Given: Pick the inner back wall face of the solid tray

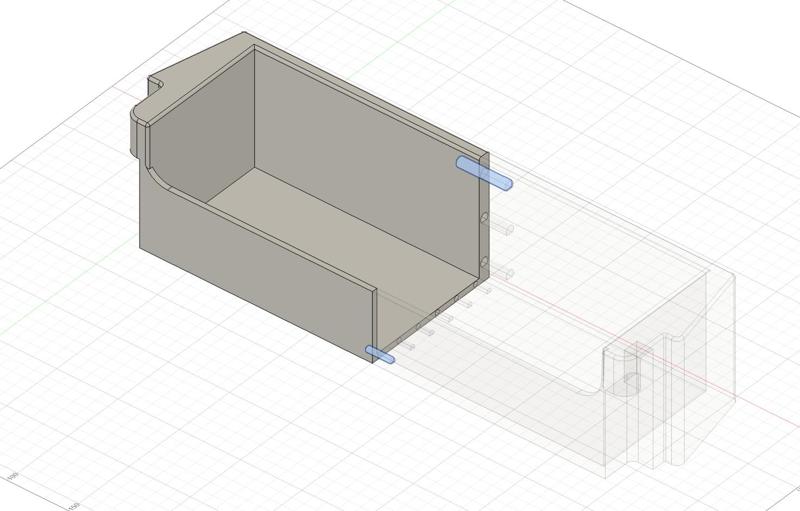Looking at the screenshot, I should (367, 163).
